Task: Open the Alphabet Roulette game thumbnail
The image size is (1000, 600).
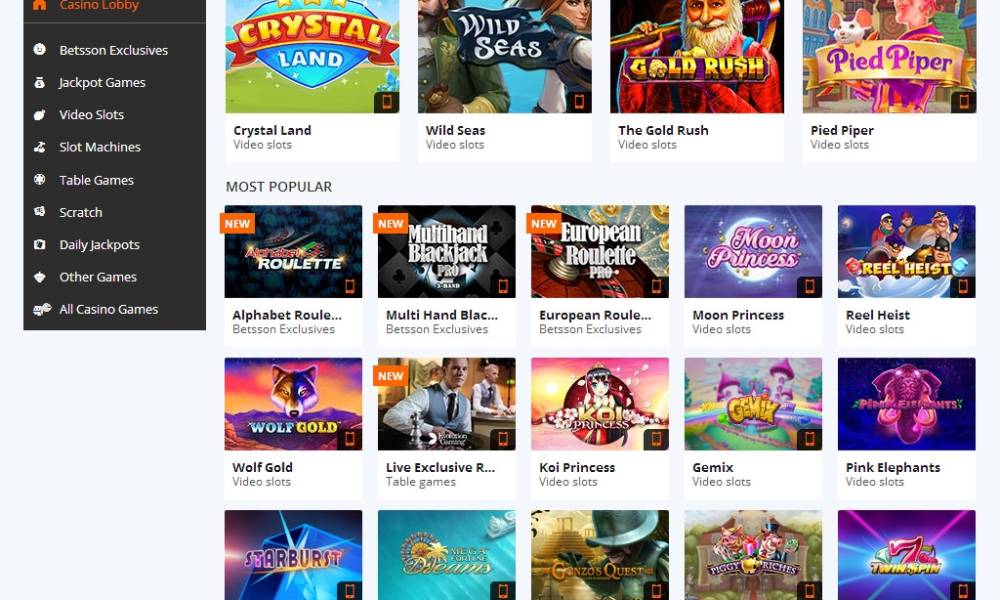Action: [293, 251]
